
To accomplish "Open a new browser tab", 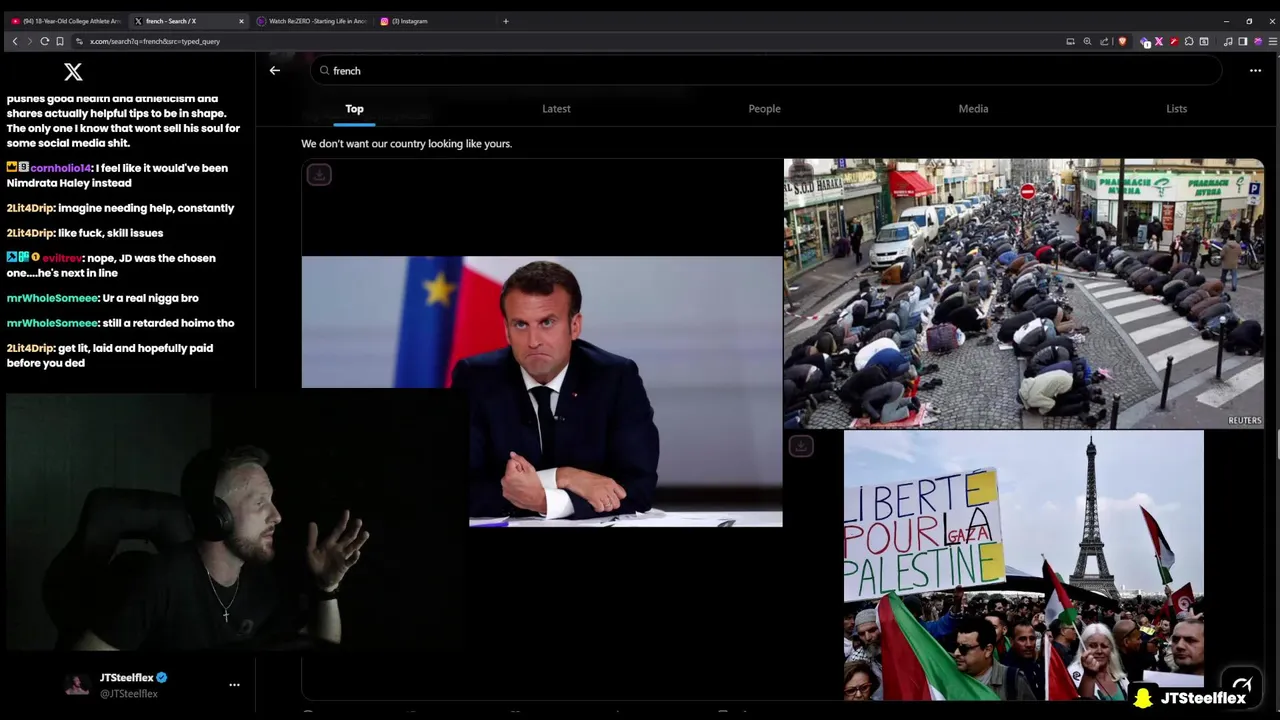I will (x=505, y=21).
